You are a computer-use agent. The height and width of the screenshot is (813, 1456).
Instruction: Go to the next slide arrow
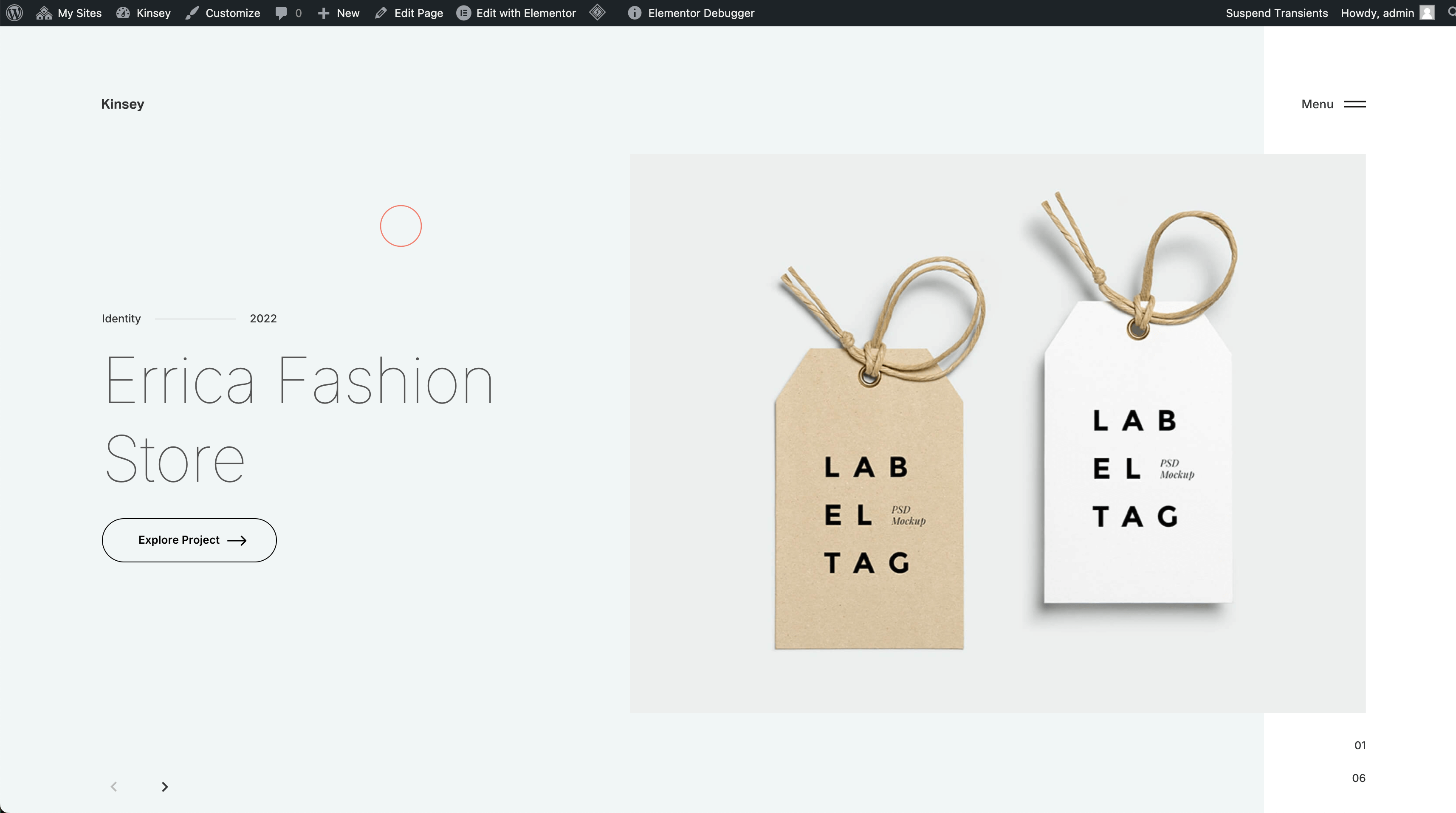pos(164,786)
